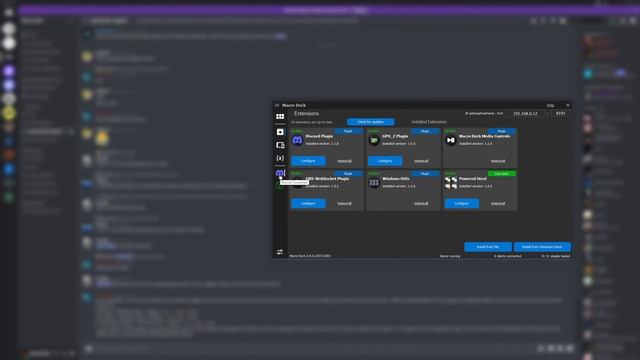This screenshot has width=640, height=360.
Task: Click the Discord Plugin logo icon
Action: [298, 140]
